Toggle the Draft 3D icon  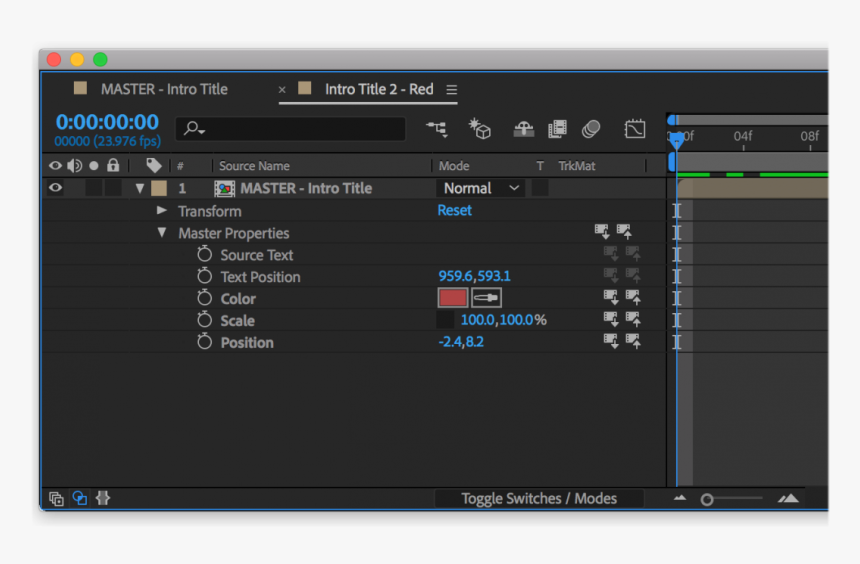479,129
